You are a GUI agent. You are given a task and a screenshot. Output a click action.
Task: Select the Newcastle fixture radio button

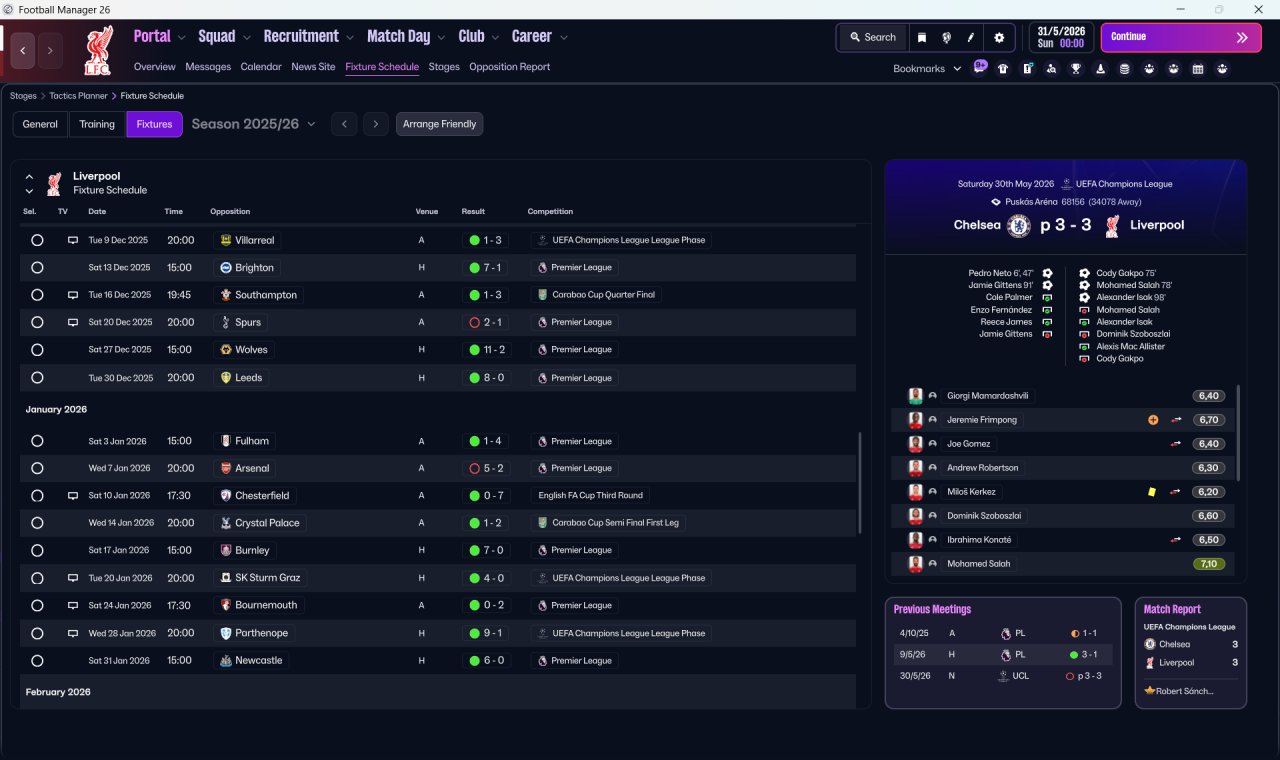(37, 660)
